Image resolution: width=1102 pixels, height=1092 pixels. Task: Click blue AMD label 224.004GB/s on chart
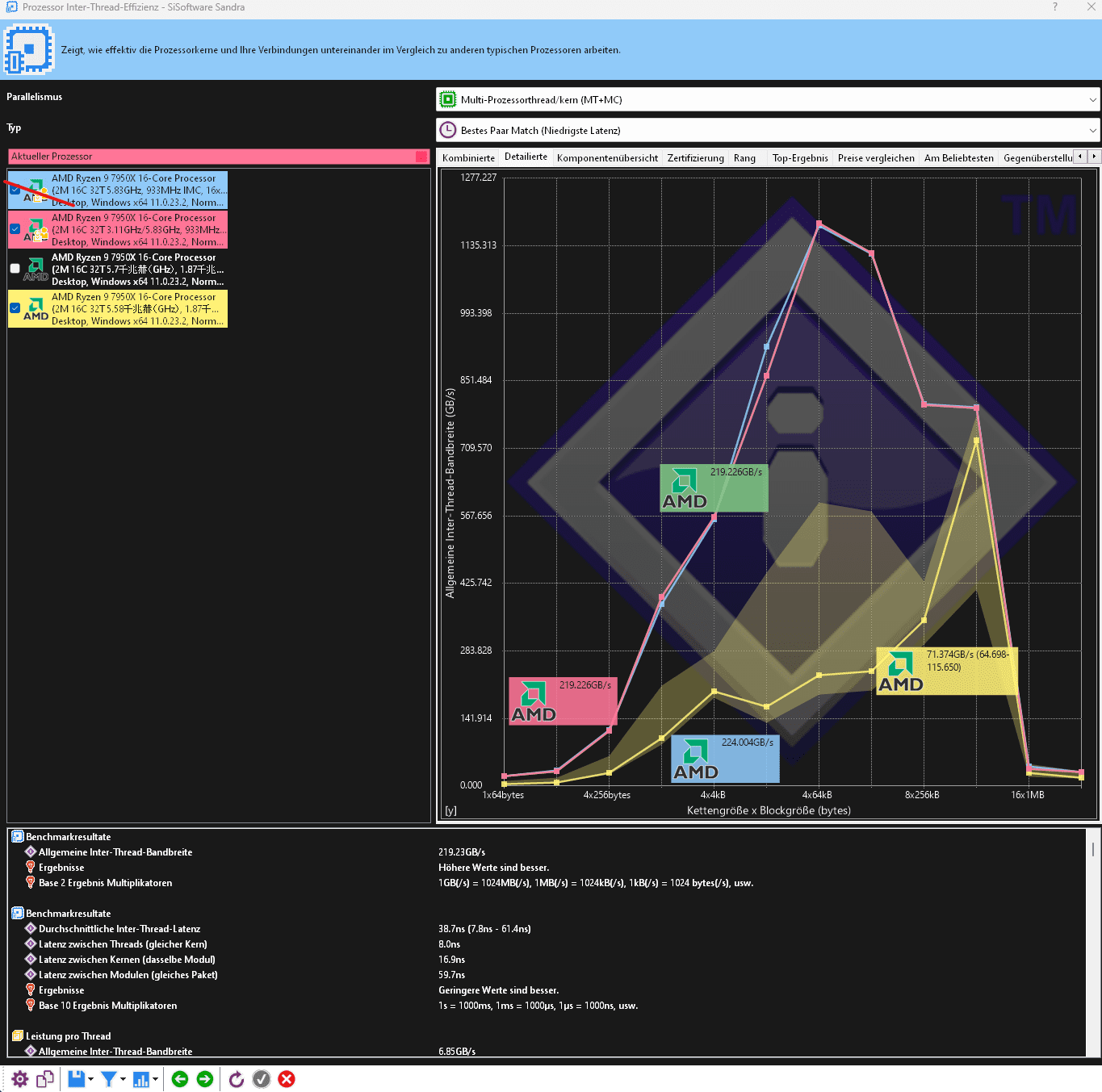coord(725,759)
